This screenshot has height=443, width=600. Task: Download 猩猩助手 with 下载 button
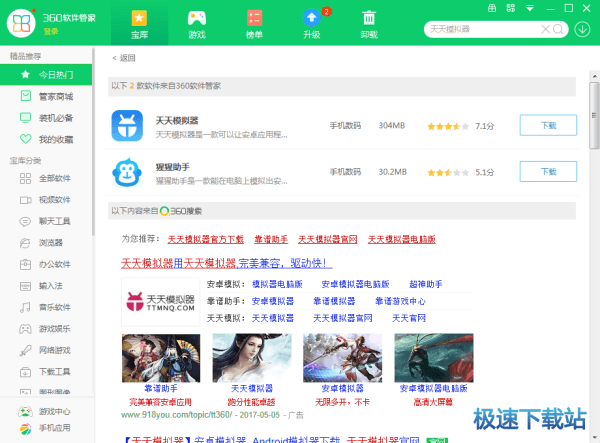click(x=548, y=171)
